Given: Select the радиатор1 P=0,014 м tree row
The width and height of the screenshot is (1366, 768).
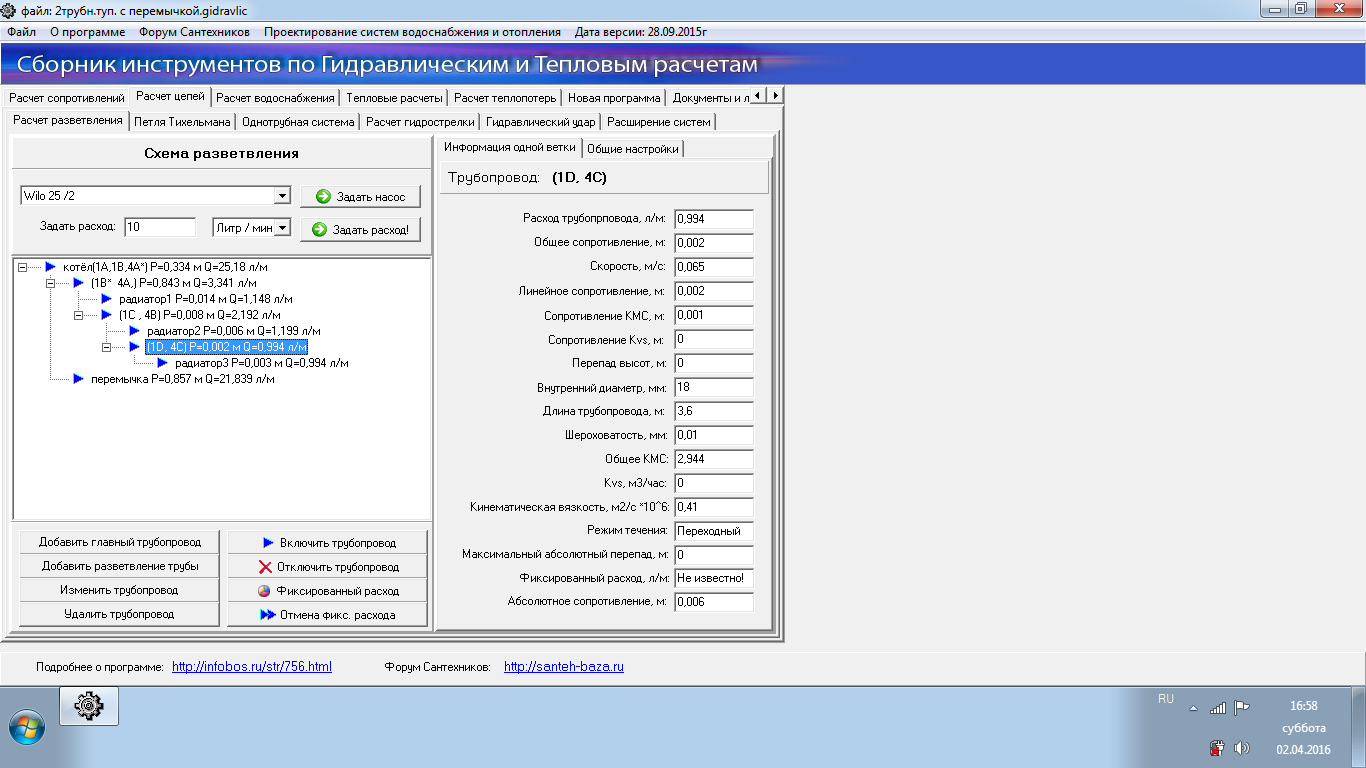Looking at the screenshot, I should [206, 299].
